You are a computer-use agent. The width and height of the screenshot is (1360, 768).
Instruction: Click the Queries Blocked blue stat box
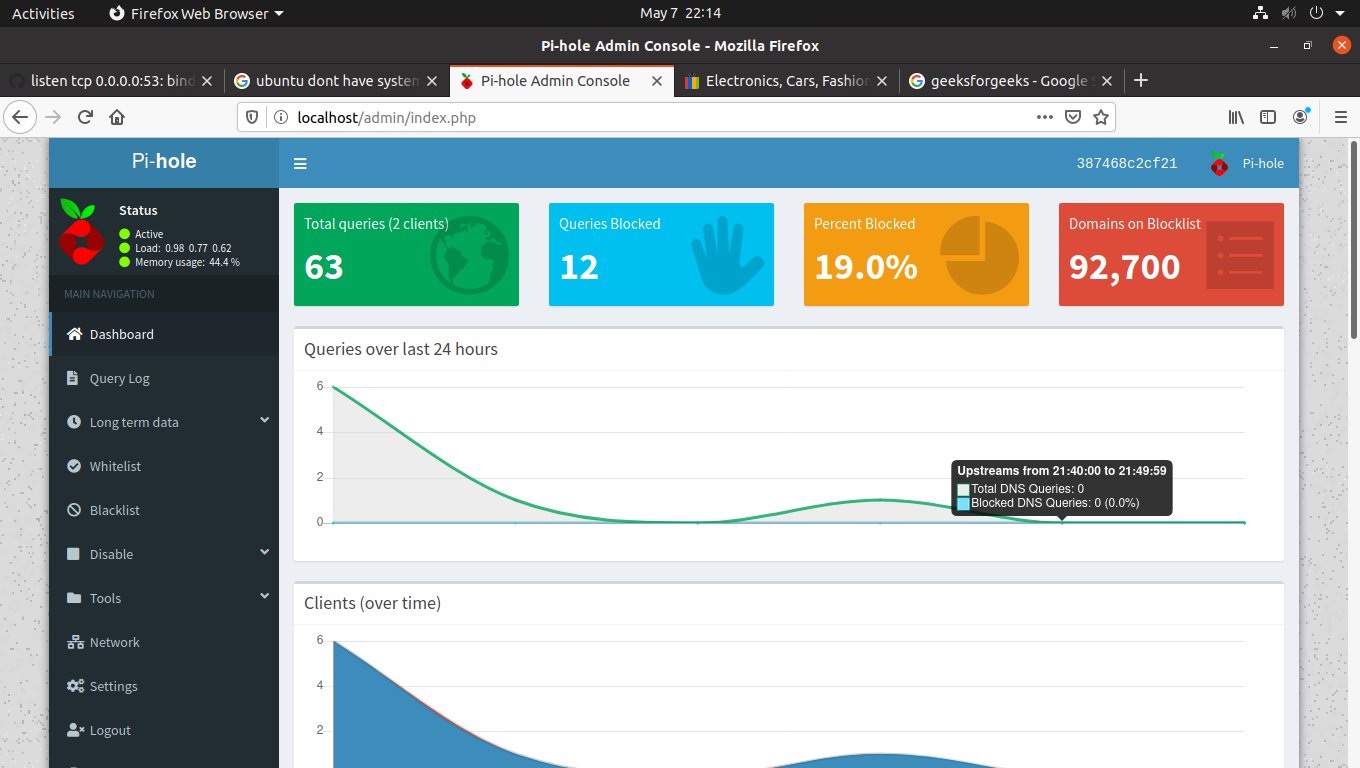click(x=661, y=254)
